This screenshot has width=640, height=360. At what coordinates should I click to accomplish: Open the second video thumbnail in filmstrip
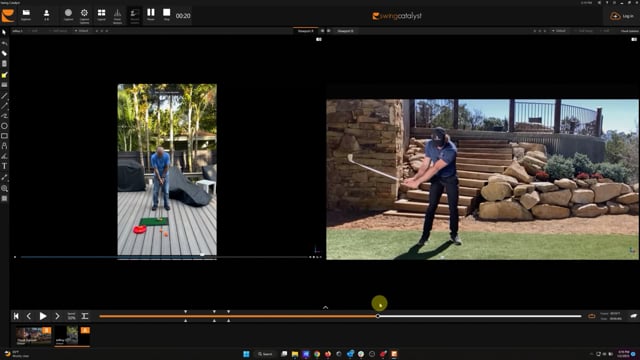point(72,336)
